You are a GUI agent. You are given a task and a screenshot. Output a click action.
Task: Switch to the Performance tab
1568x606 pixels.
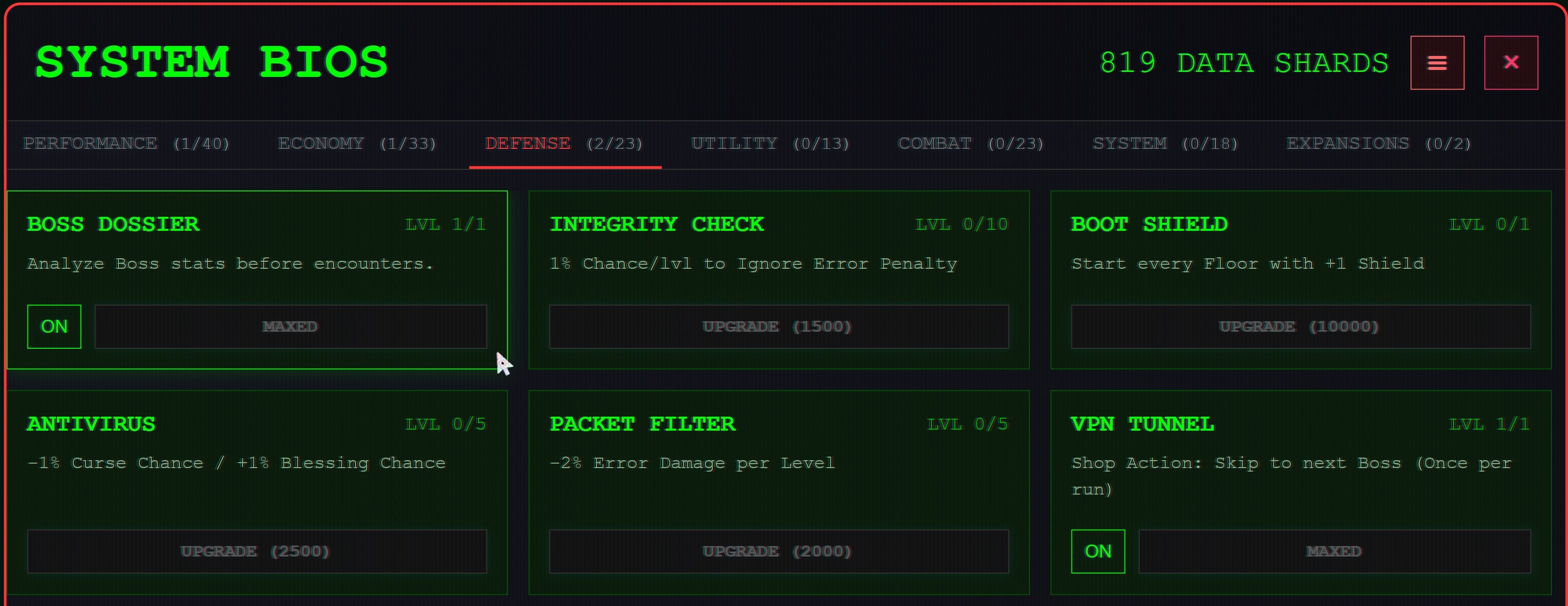[126, 143]
